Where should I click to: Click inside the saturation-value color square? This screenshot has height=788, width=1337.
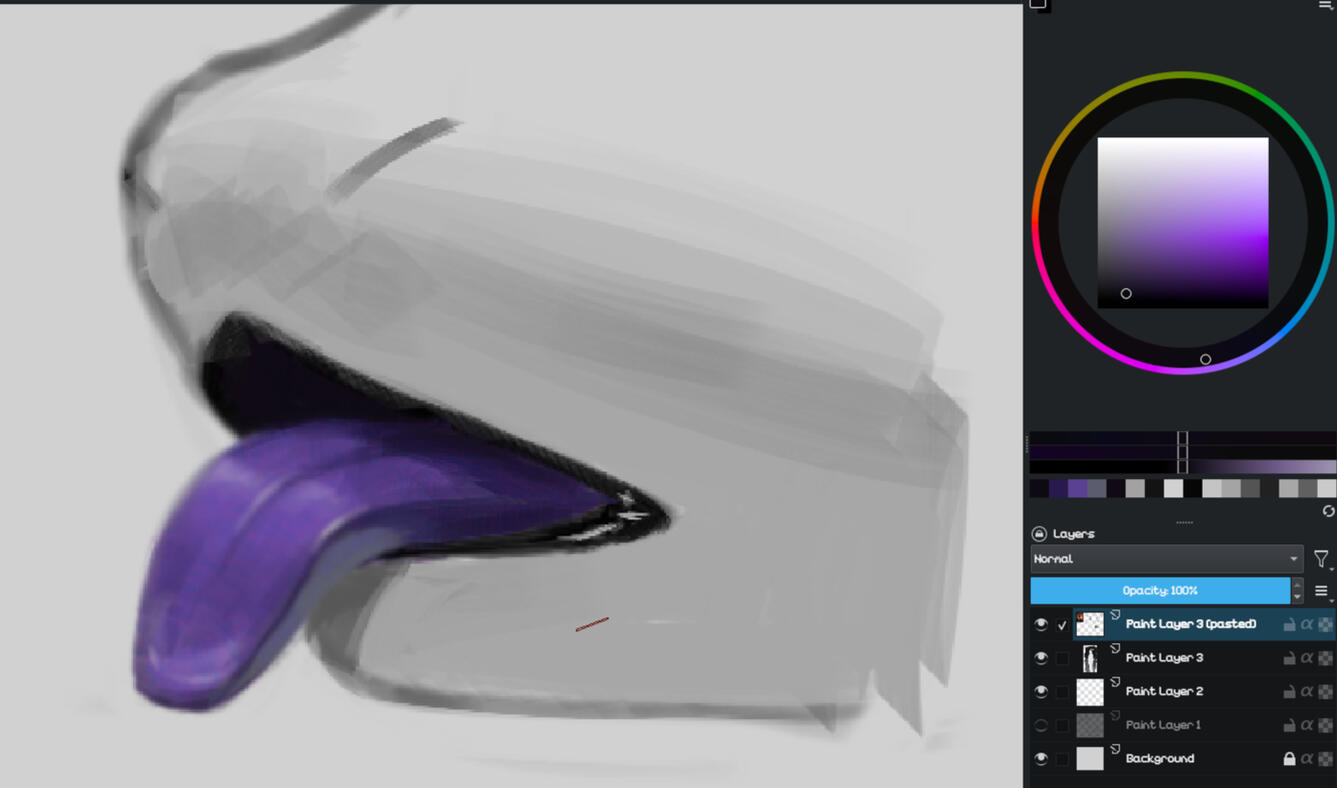click(1183, 223)
